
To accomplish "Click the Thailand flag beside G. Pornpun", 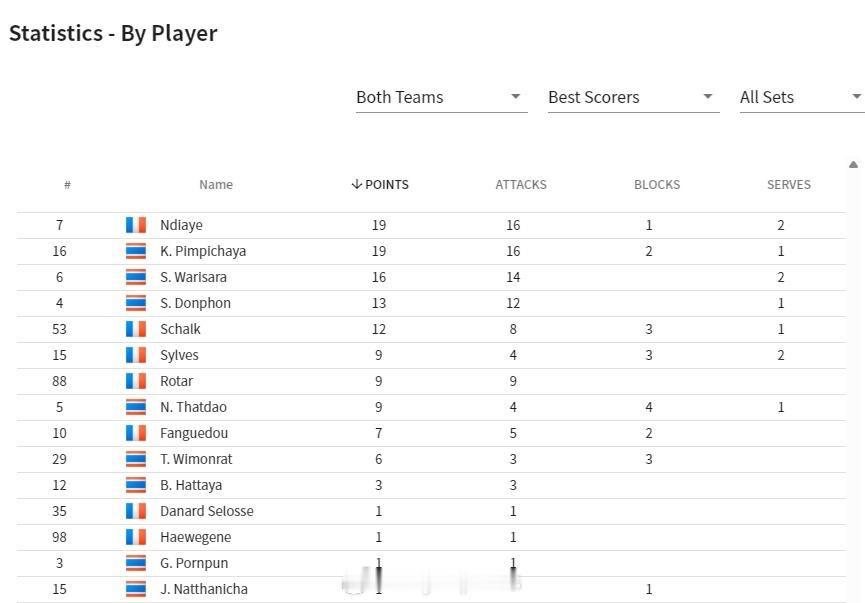I will 136,563.
